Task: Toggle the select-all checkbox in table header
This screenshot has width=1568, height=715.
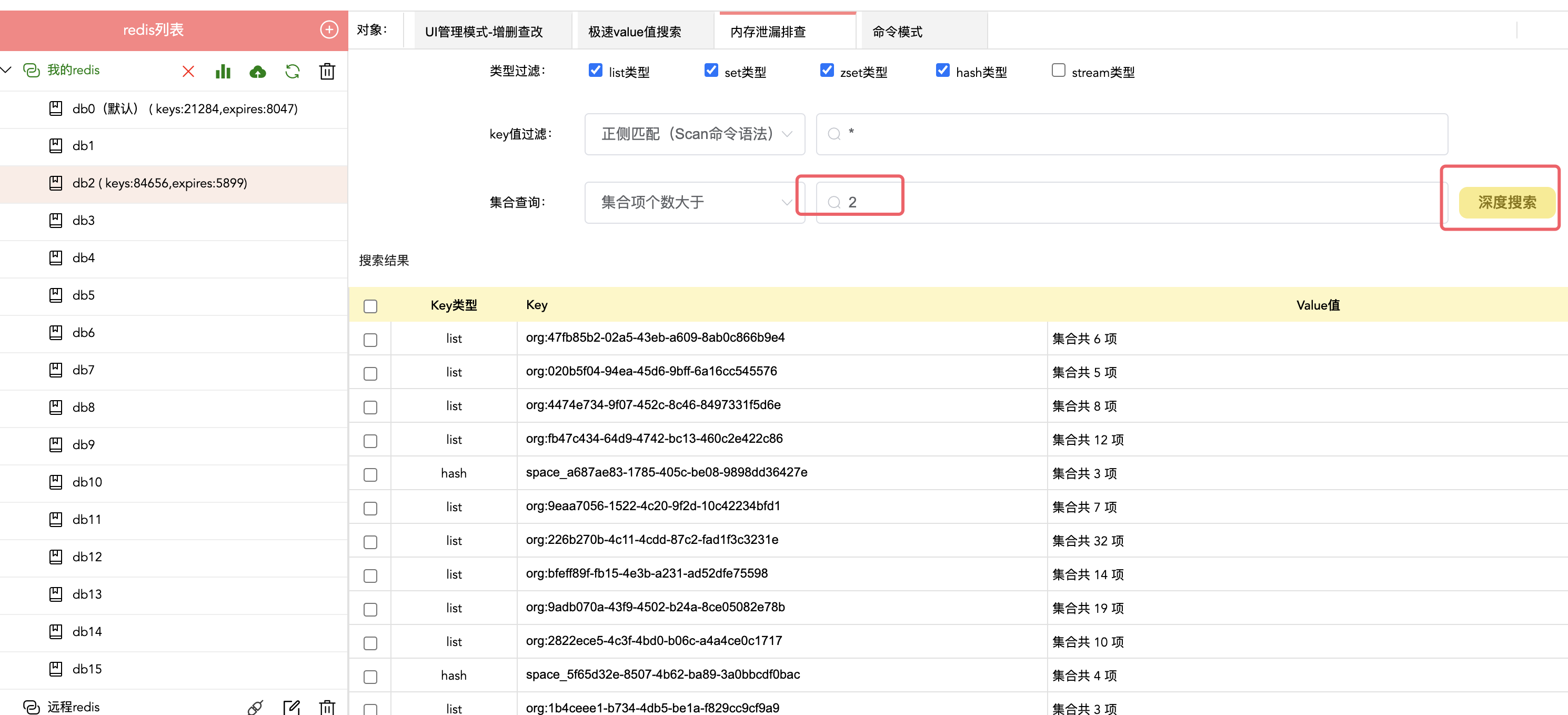Action: coord(370,306)
